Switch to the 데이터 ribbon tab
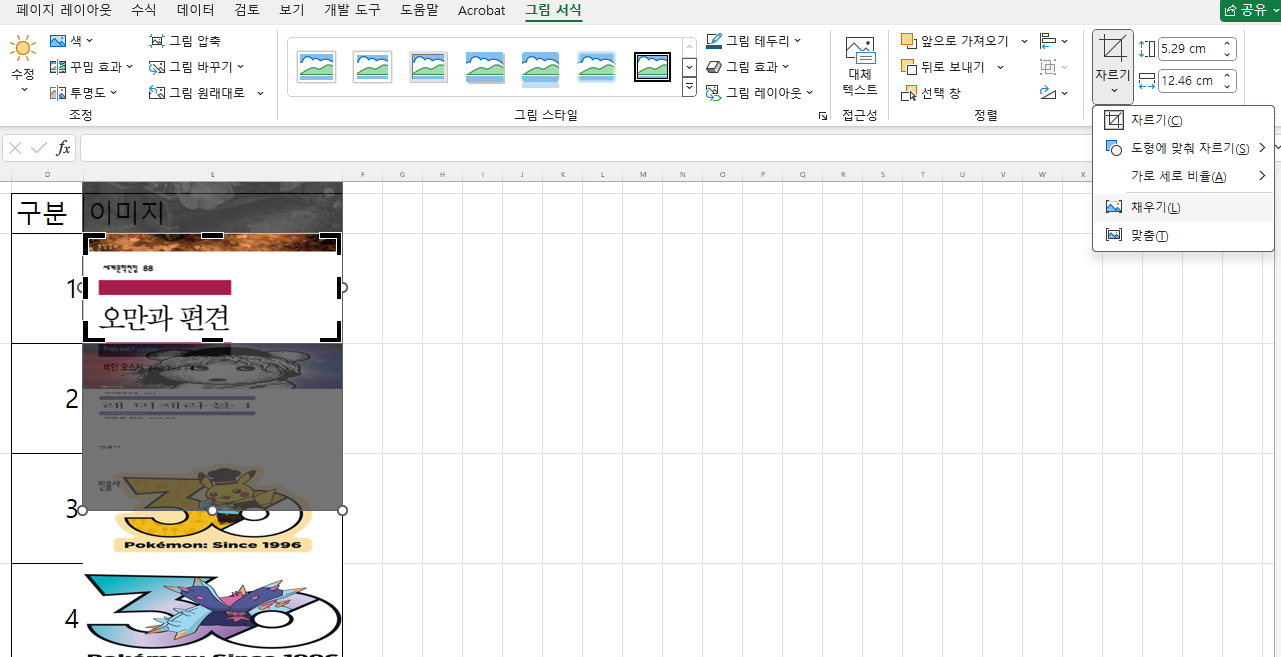The image size is (1281, 657). pos(195,10)
